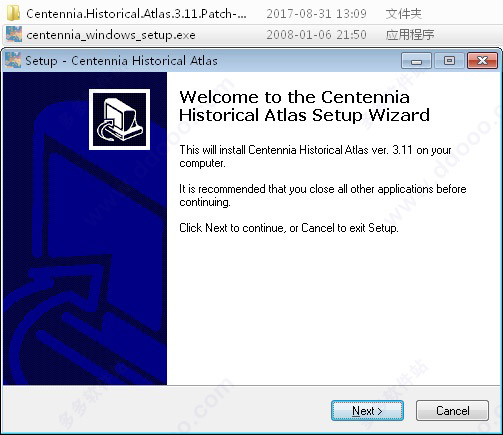503x435 pixels.
Task: Click the setup title bar app icon
Action: 13,60
